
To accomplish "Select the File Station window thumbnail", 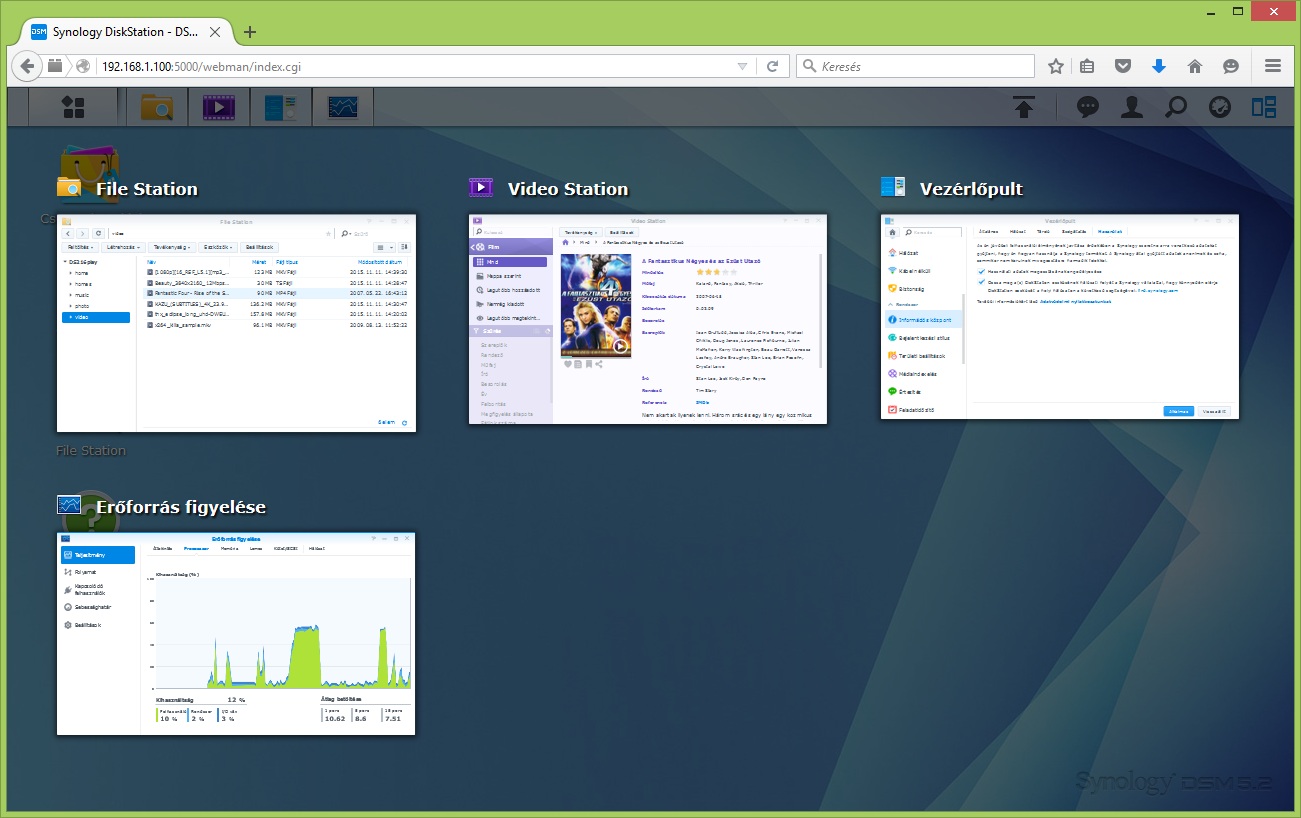I will [x=236, y=323].
